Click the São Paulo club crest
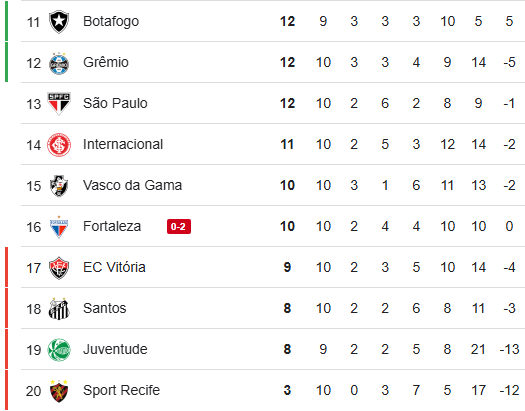 [x=59, y=103]
